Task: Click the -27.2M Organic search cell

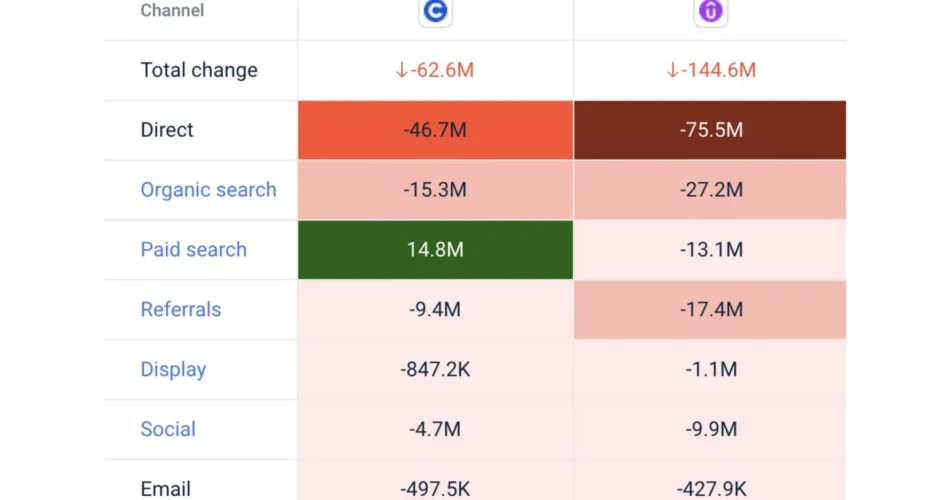Action: click(x=711, y=190)
